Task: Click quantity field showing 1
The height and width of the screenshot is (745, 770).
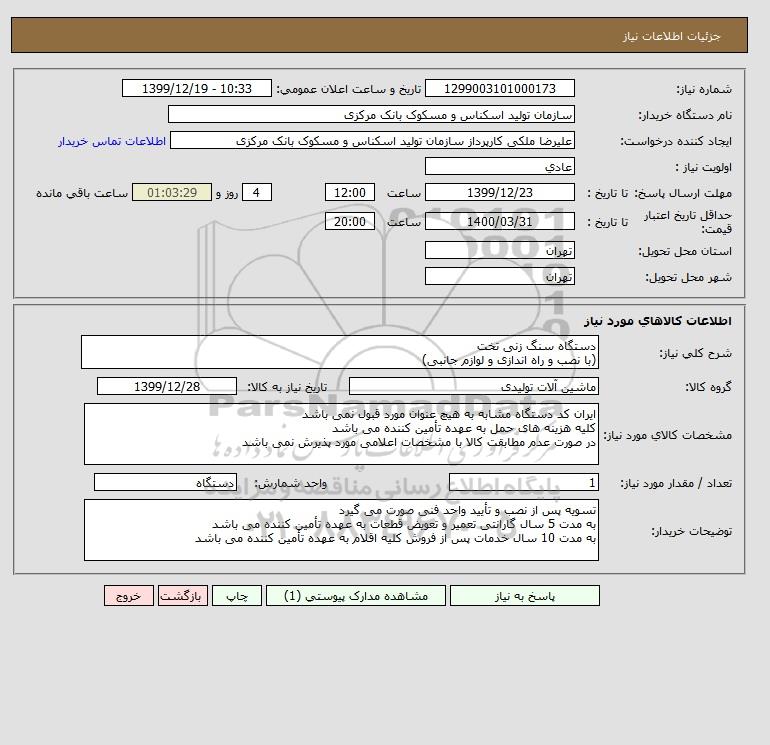Action: pyautogui.click(x=523, y=483)
